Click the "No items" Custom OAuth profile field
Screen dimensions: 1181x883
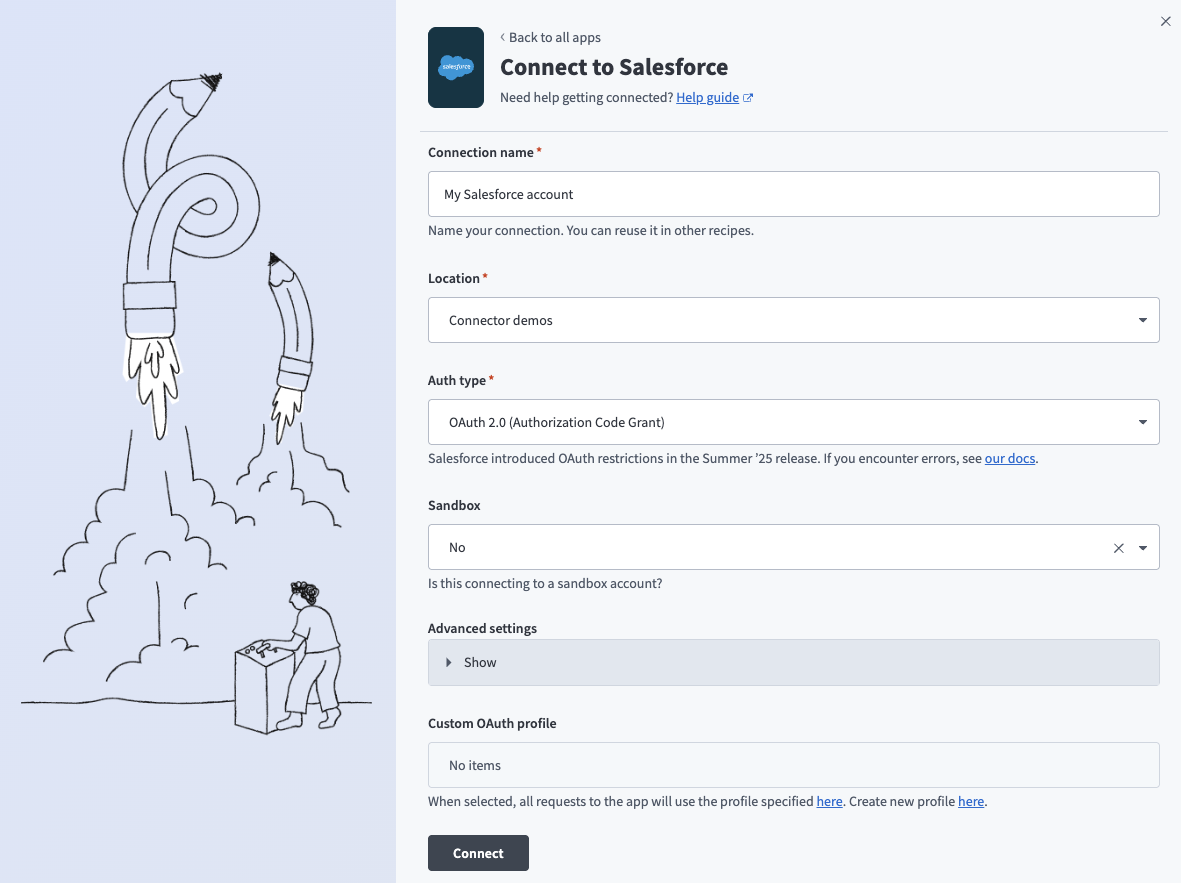(x=794, y=764)
